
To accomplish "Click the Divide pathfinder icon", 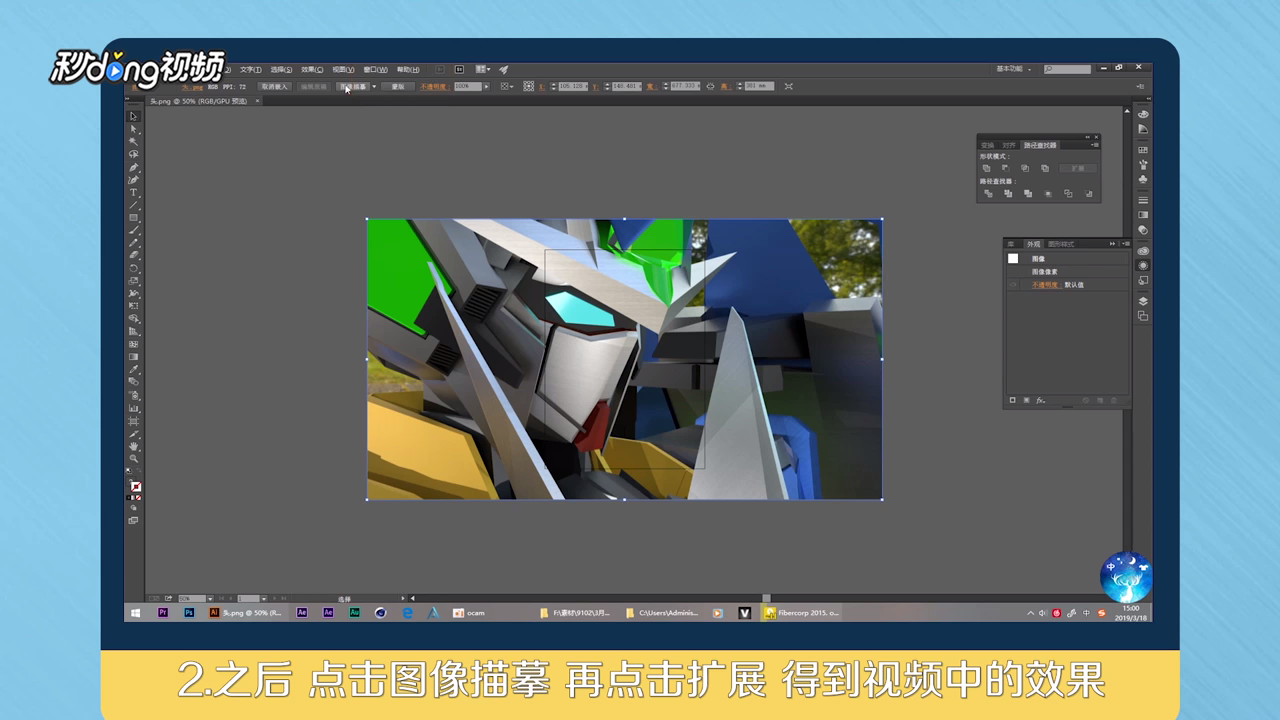I will (x=988, y=193).
